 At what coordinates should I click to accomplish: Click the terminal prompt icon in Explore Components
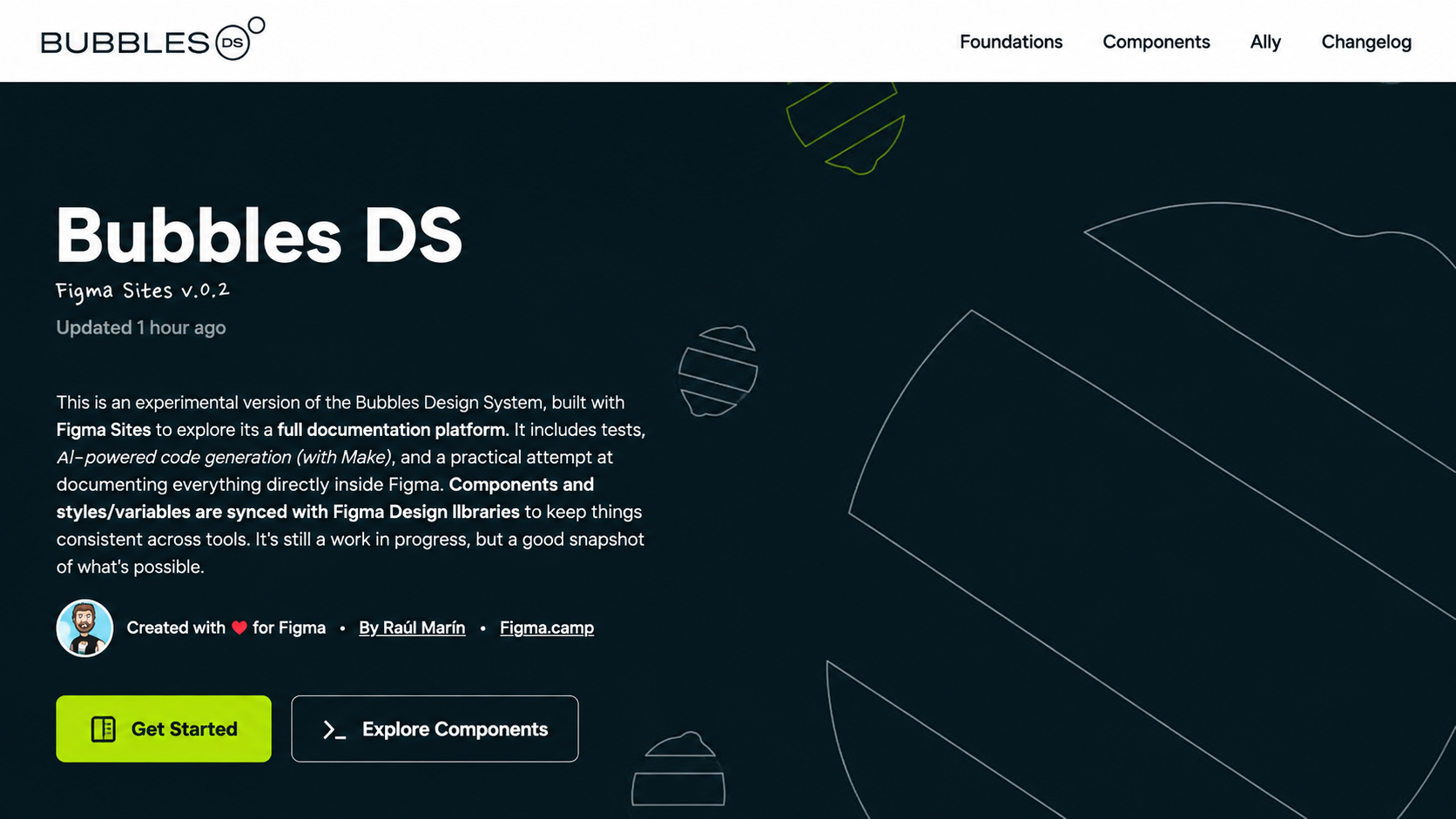(x=334, y=729)
